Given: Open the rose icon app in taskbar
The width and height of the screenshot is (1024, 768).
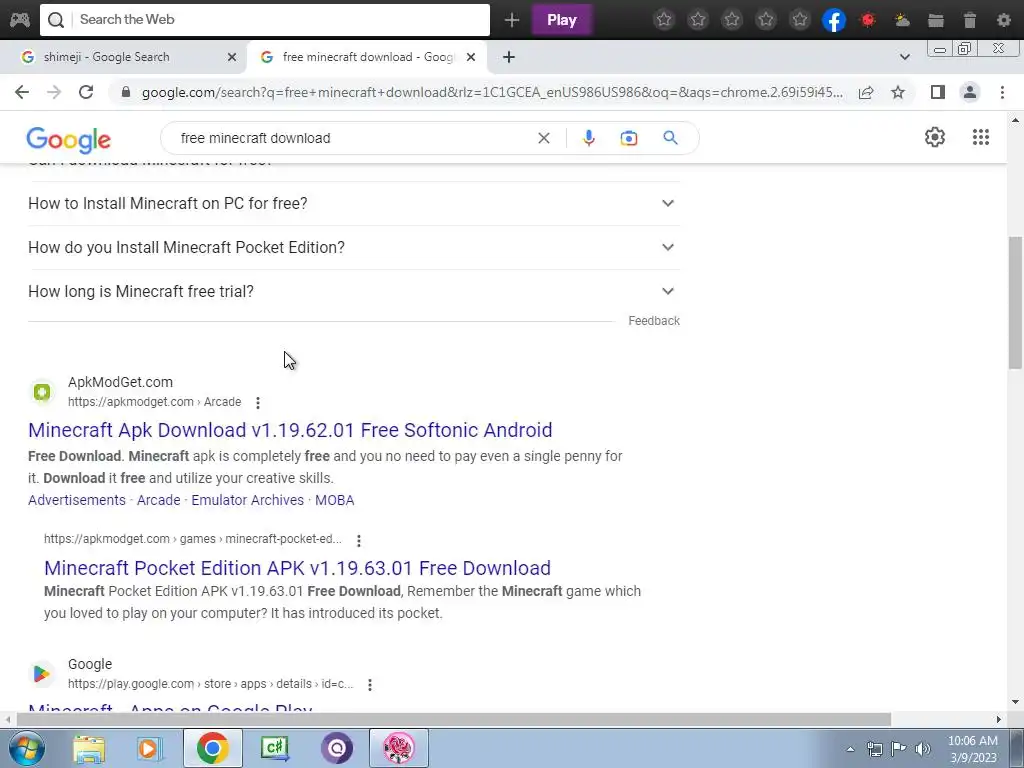Looking at the screenshot, I should pos(399,748).
